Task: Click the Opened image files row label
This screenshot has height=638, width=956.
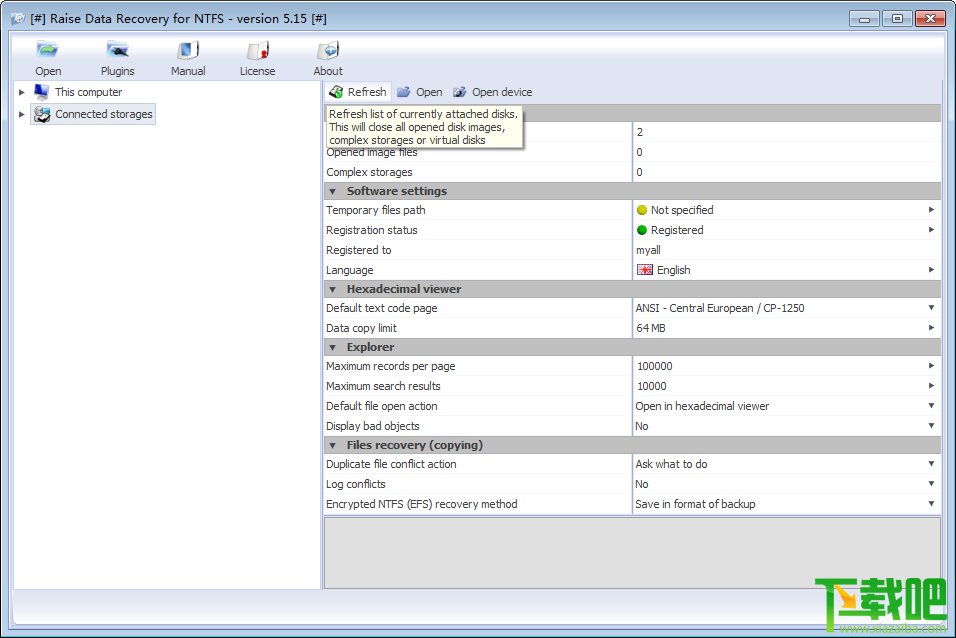Action: pyautogui.click(x=372, y=152)
